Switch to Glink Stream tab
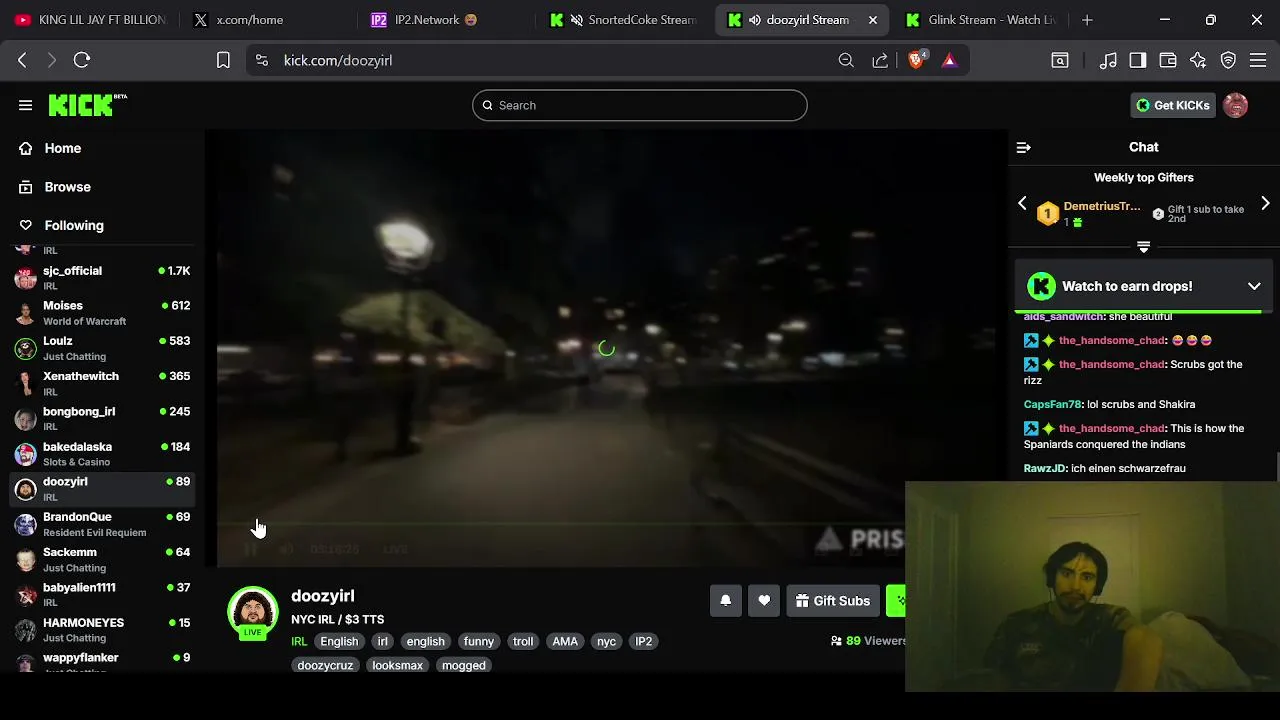 (981, 20)
